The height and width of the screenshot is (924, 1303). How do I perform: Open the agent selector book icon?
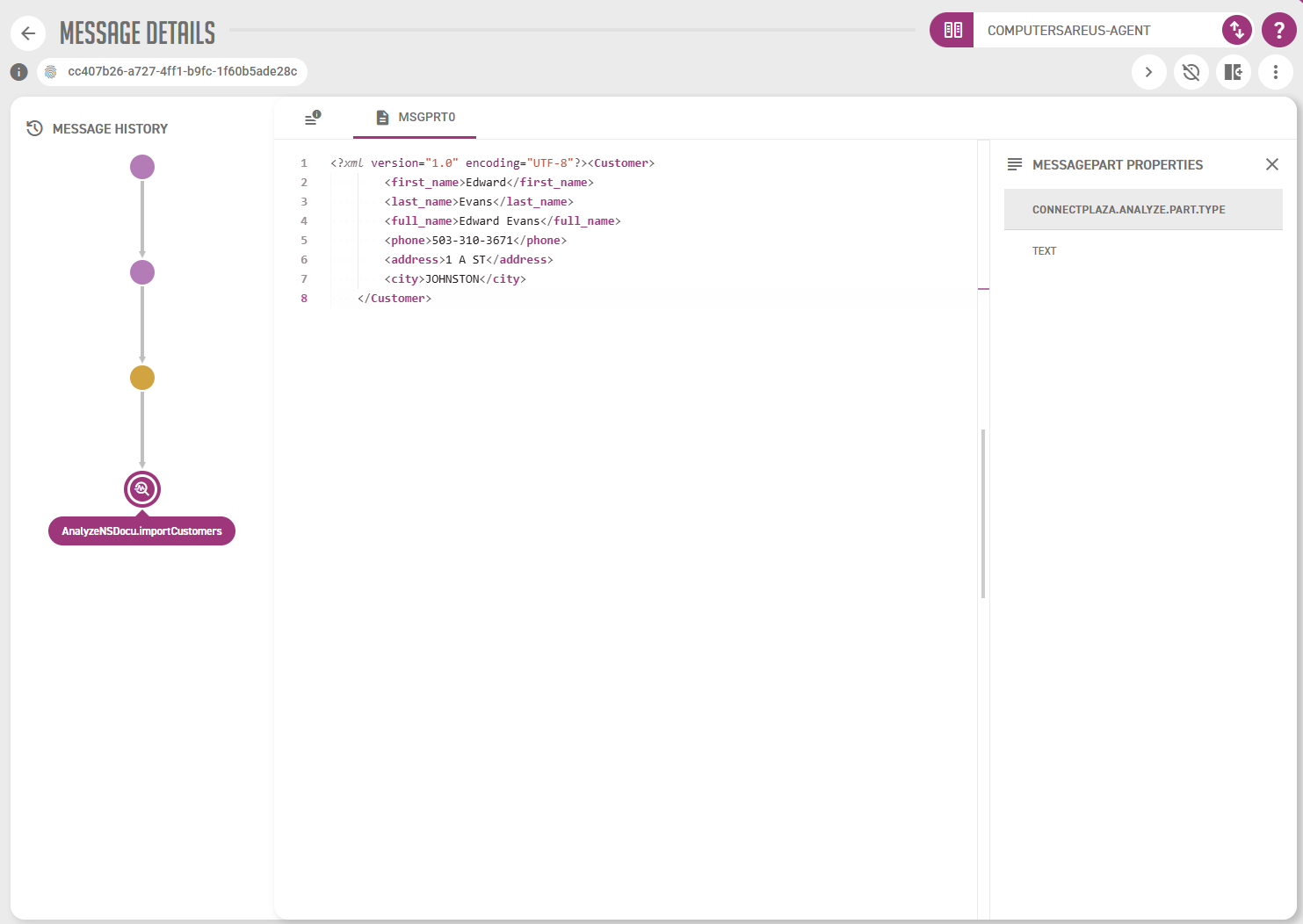pos(952,30)
